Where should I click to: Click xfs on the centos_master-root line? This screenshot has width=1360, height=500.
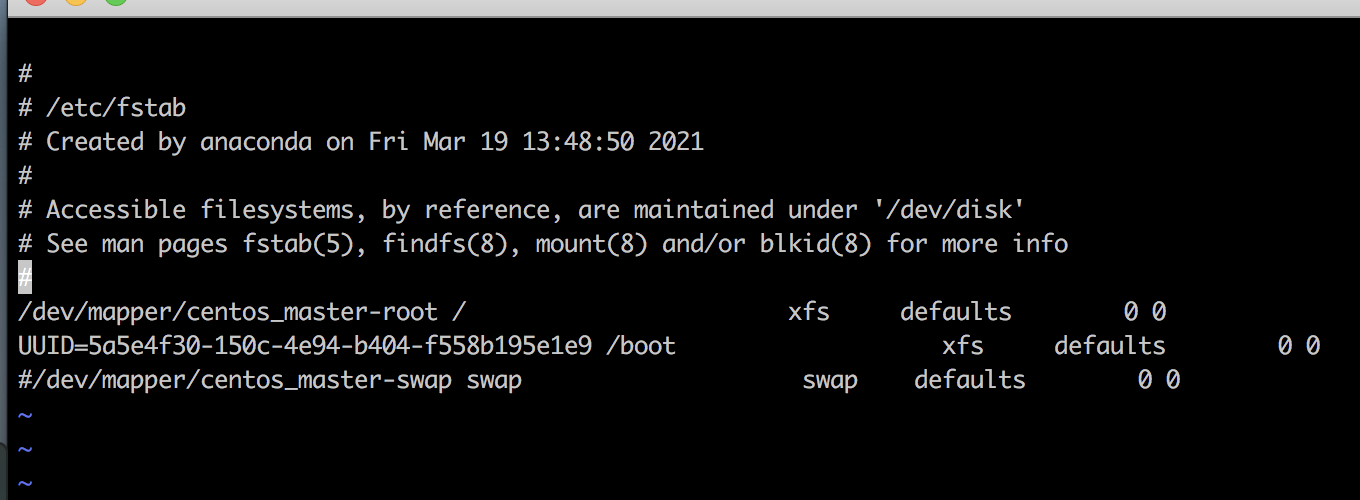[808, 311]
